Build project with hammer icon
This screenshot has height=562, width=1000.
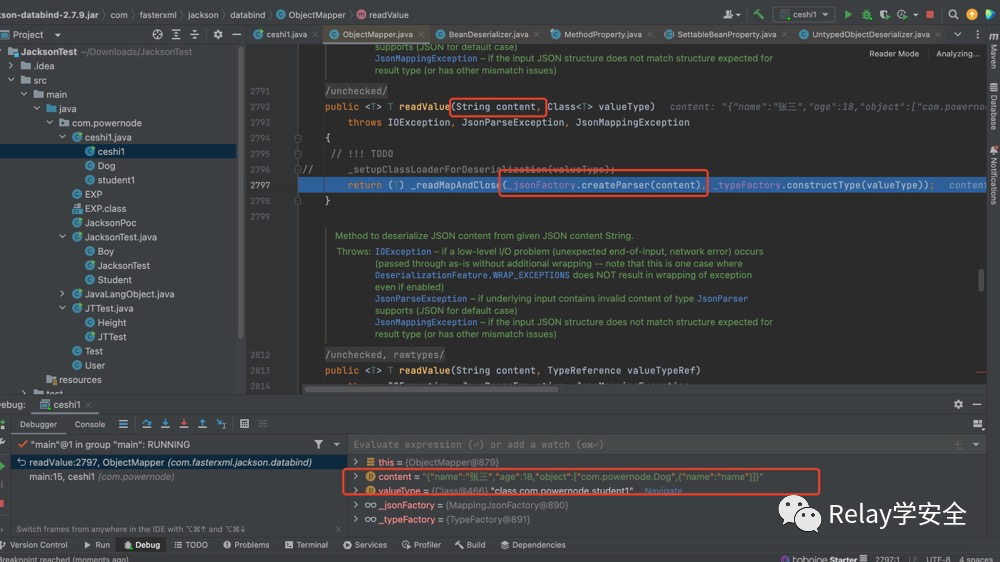758,14
